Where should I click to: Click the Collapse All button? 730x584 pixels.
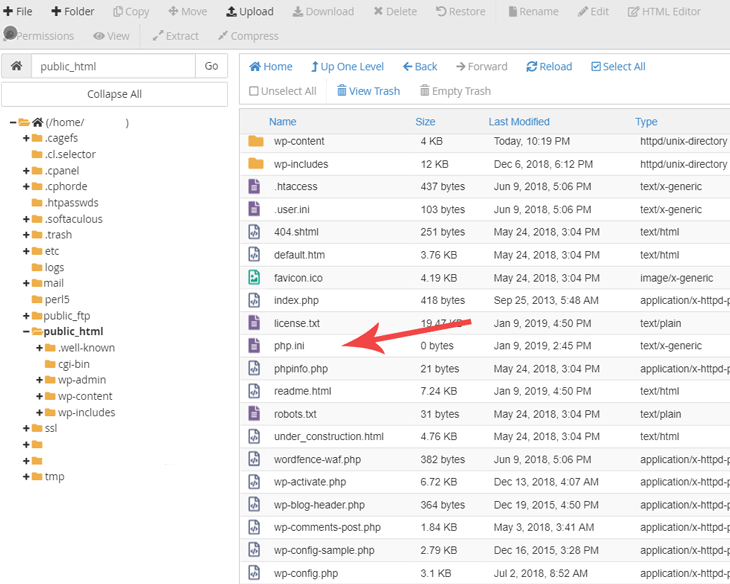pos(115,94)
